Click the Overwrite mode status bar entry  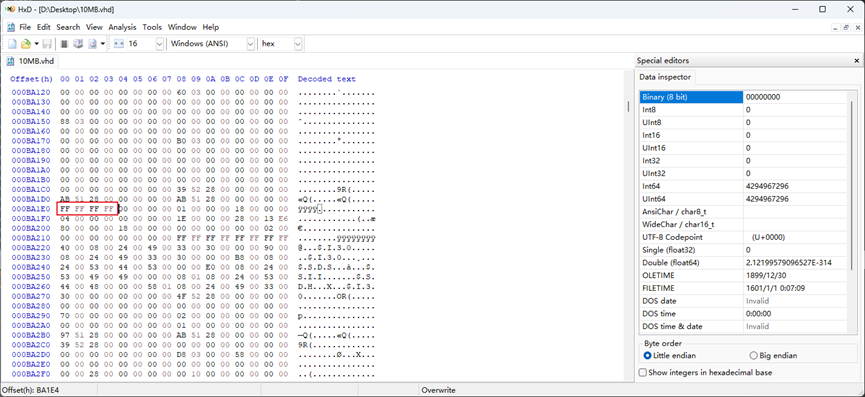(x=439, y=390)
